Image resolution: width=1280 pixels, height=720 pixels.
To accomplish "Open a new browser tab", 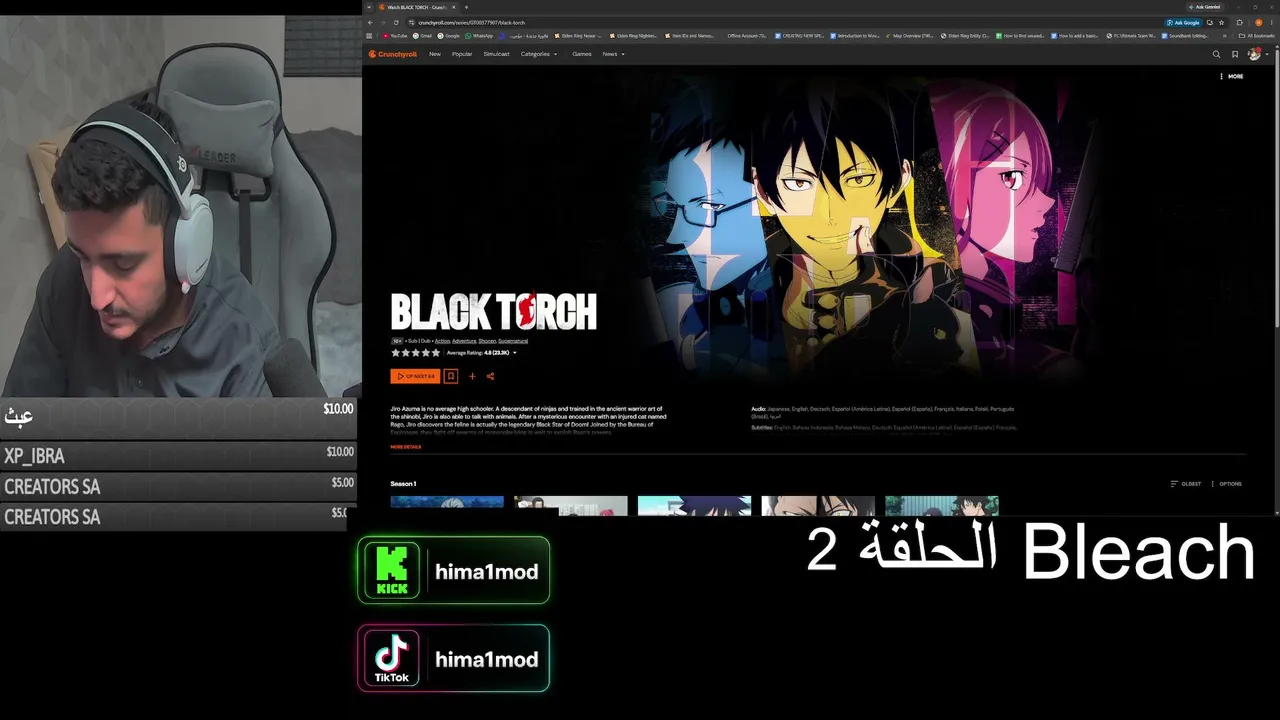I will [x=466, y=7].
